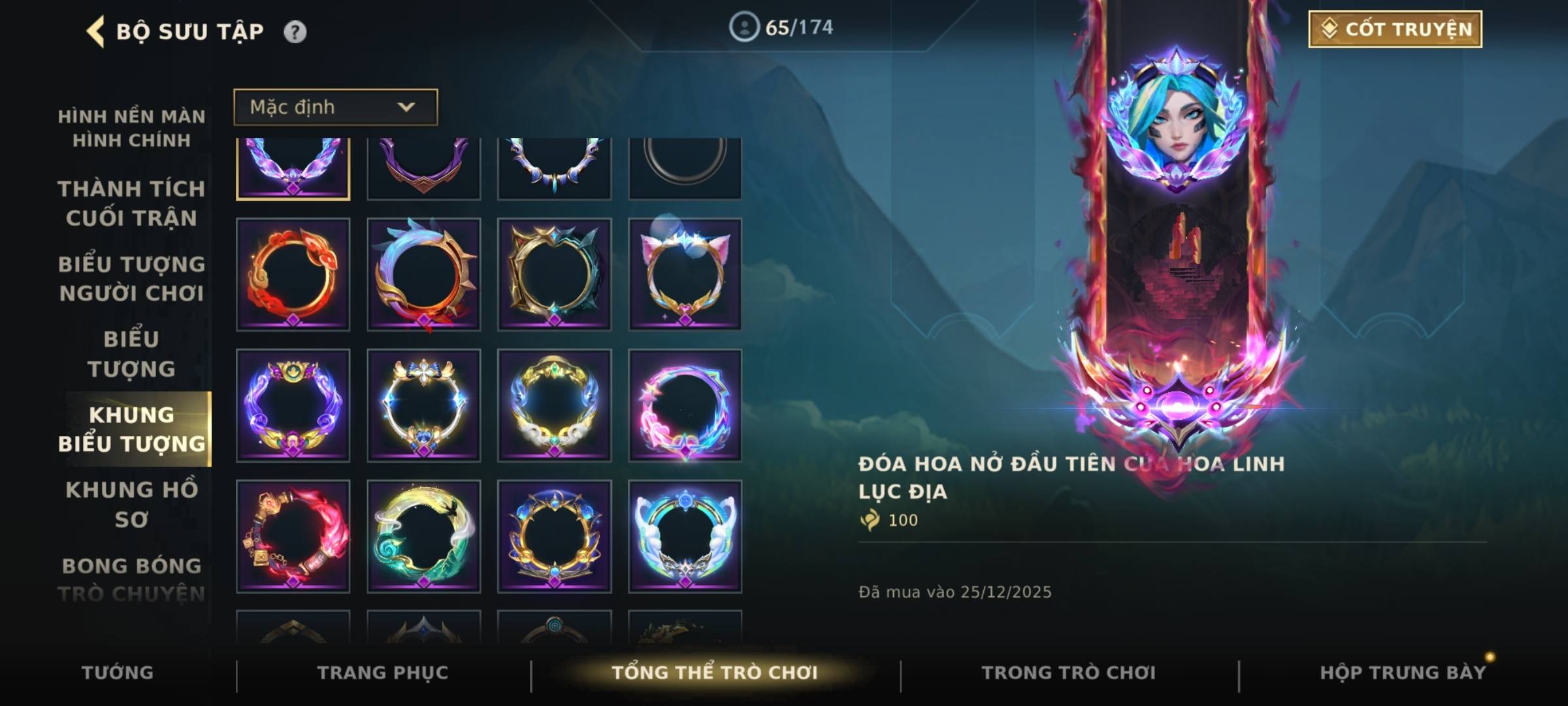
Task: Open Khung Hồ Sơ in sidebar
Action: 131,504
